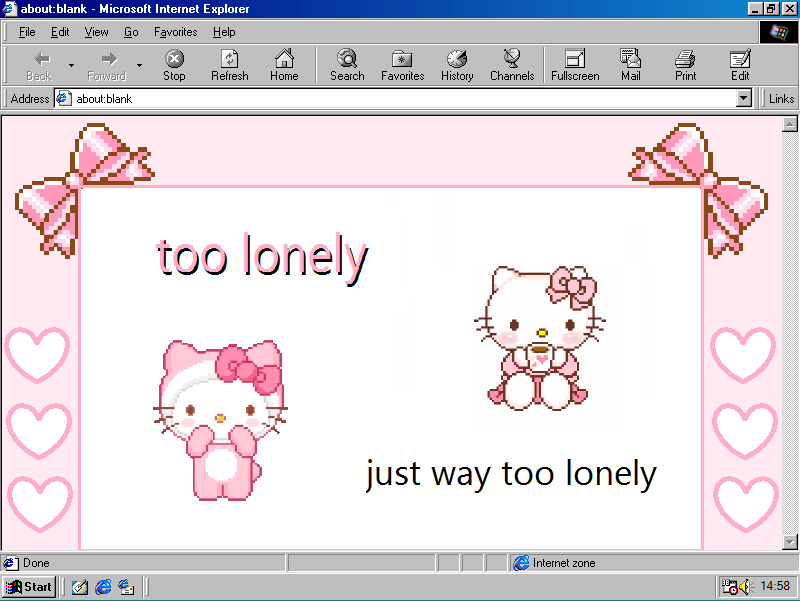Click the Internet zone status icon
Screen dimensions: 800x601
(521, 563)
